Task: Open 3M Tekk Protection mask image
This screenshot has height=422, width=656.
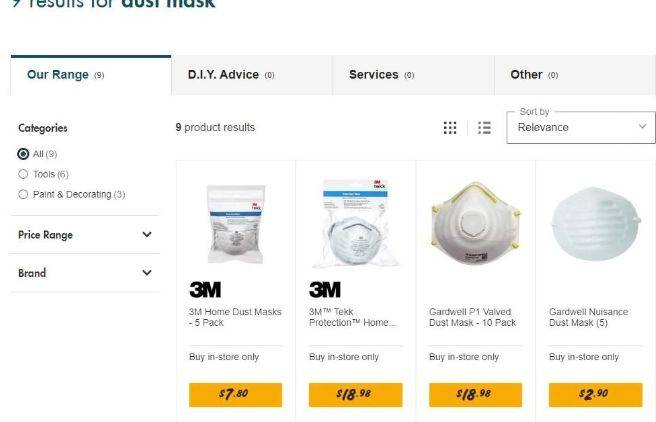Action: point(355,223)
